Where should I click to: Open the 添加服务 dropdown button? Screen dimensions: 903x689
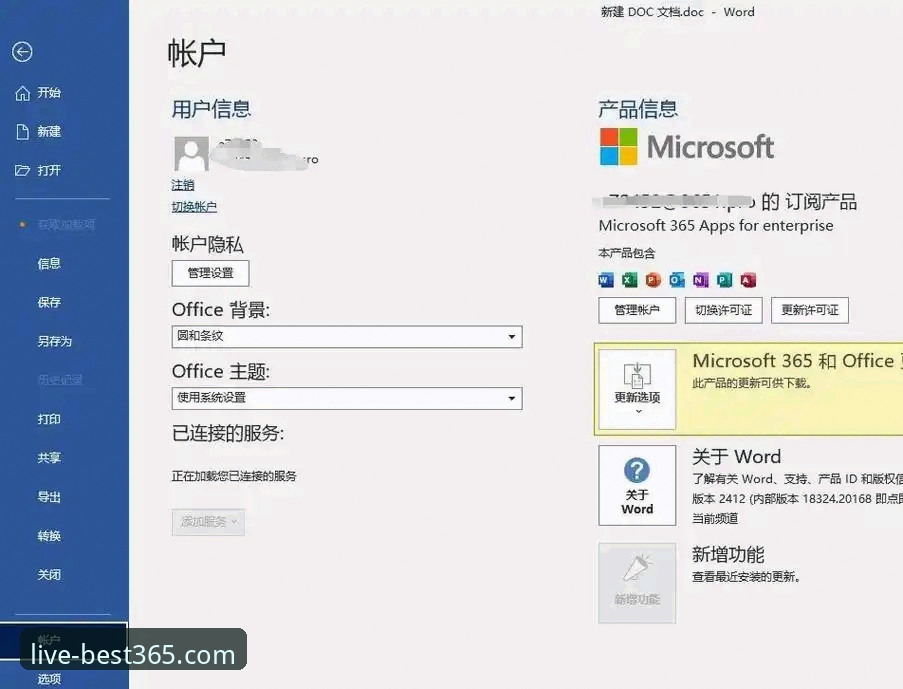pyautogui.click(x=208, y=522)
